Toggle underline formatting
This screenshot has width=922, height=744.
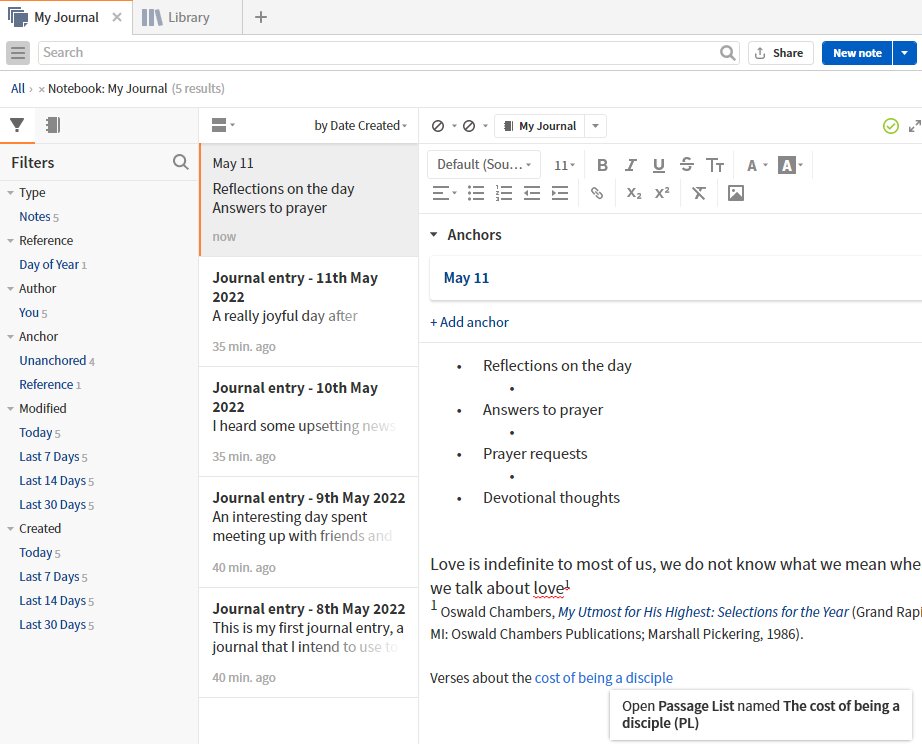[x=659, y=165]
